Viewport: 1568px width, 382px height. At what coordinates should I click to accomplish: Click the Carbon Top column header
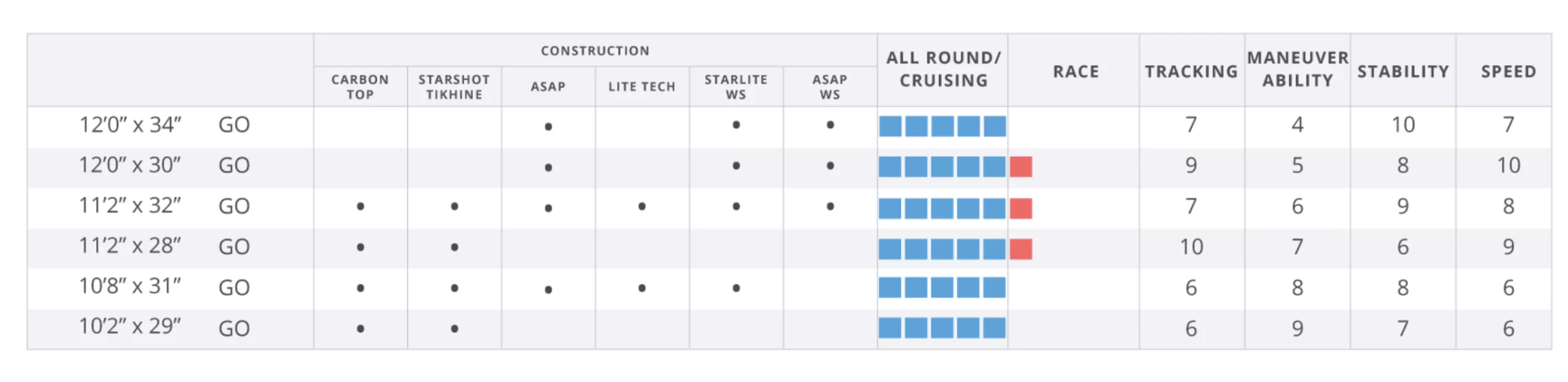pos(360,86)
